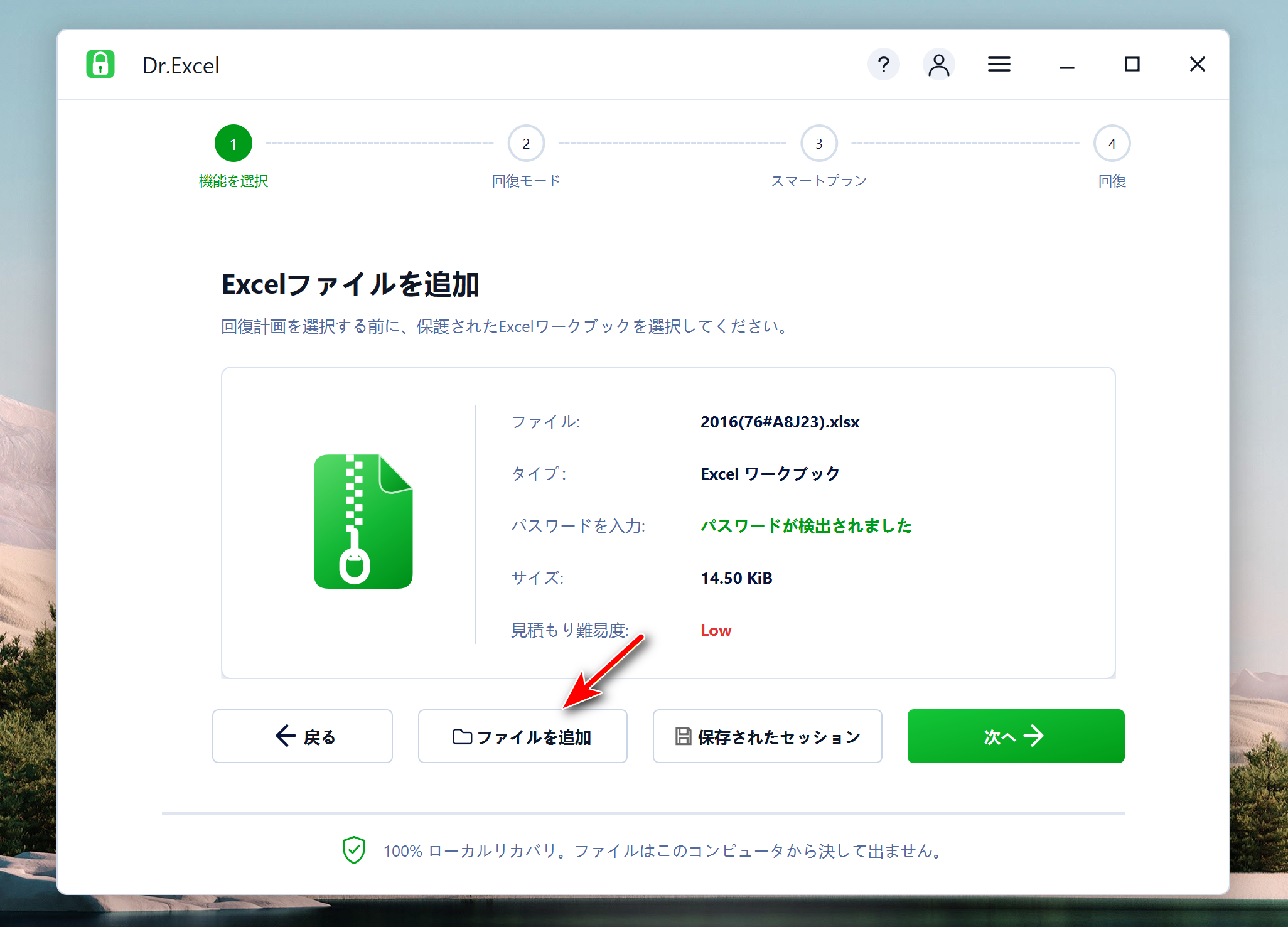
Task: Click the Excel ワークブック type value
Action: [770, 474]
